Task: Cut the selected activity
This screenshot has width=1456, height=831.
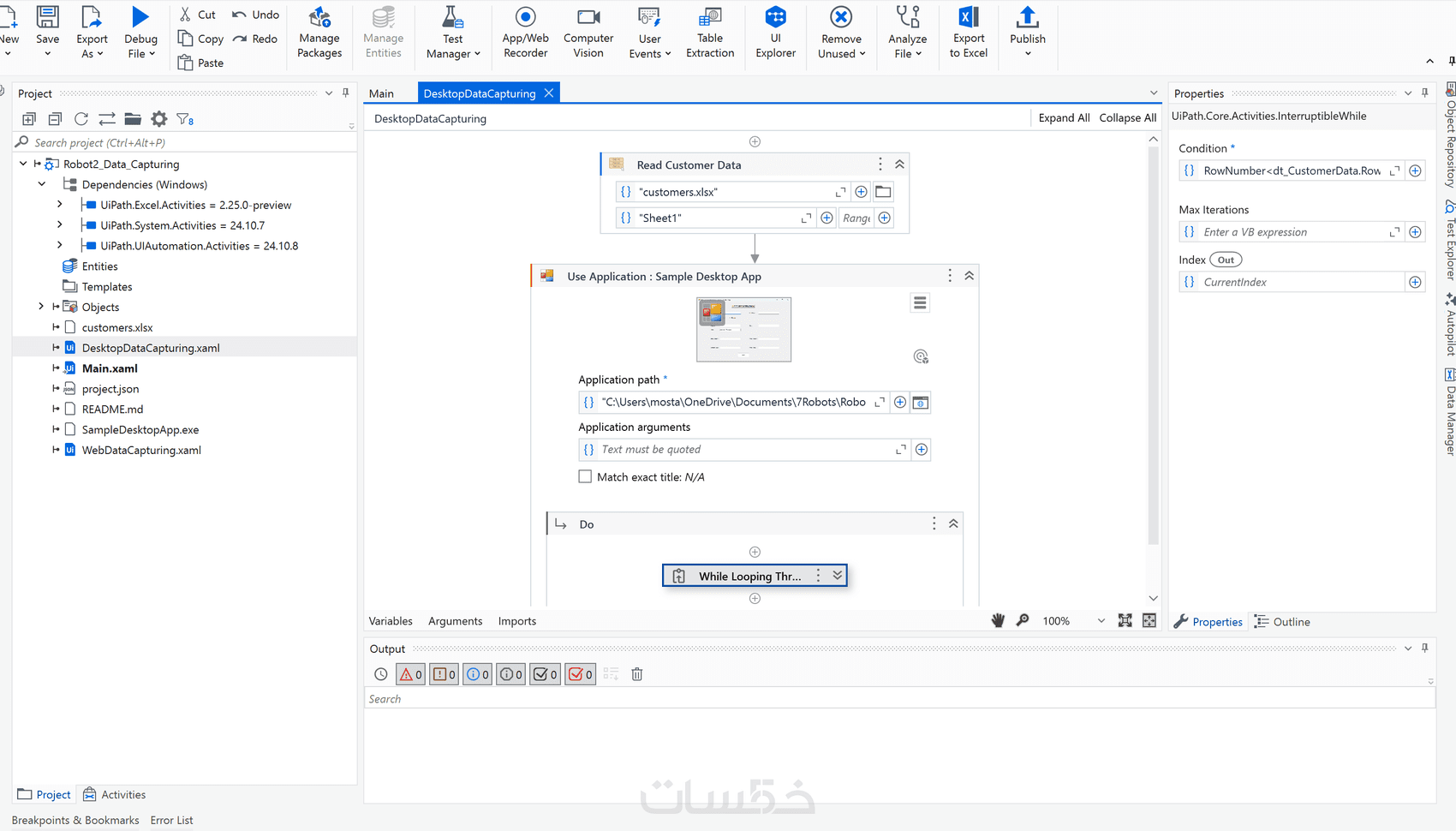Action: click(x=198, y=15)
